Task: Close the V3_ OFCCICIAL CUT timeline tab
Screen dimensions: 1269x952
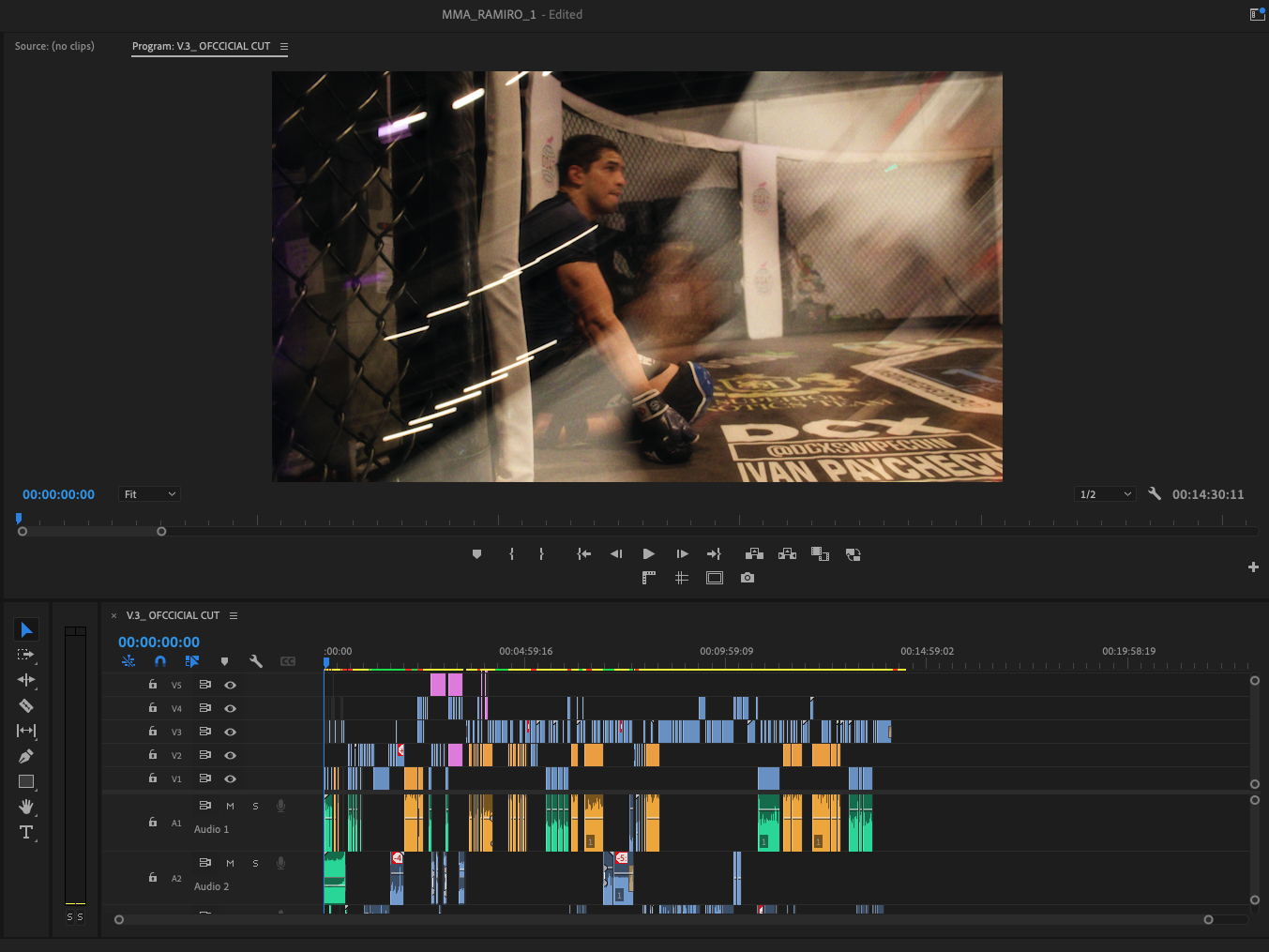Action: click(114, 616)
